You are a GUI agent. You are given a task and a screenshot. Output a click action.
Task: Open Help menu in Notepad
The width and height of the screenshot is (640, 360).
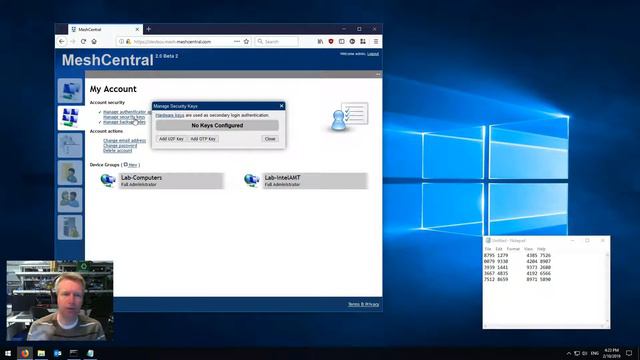(541, 249)
